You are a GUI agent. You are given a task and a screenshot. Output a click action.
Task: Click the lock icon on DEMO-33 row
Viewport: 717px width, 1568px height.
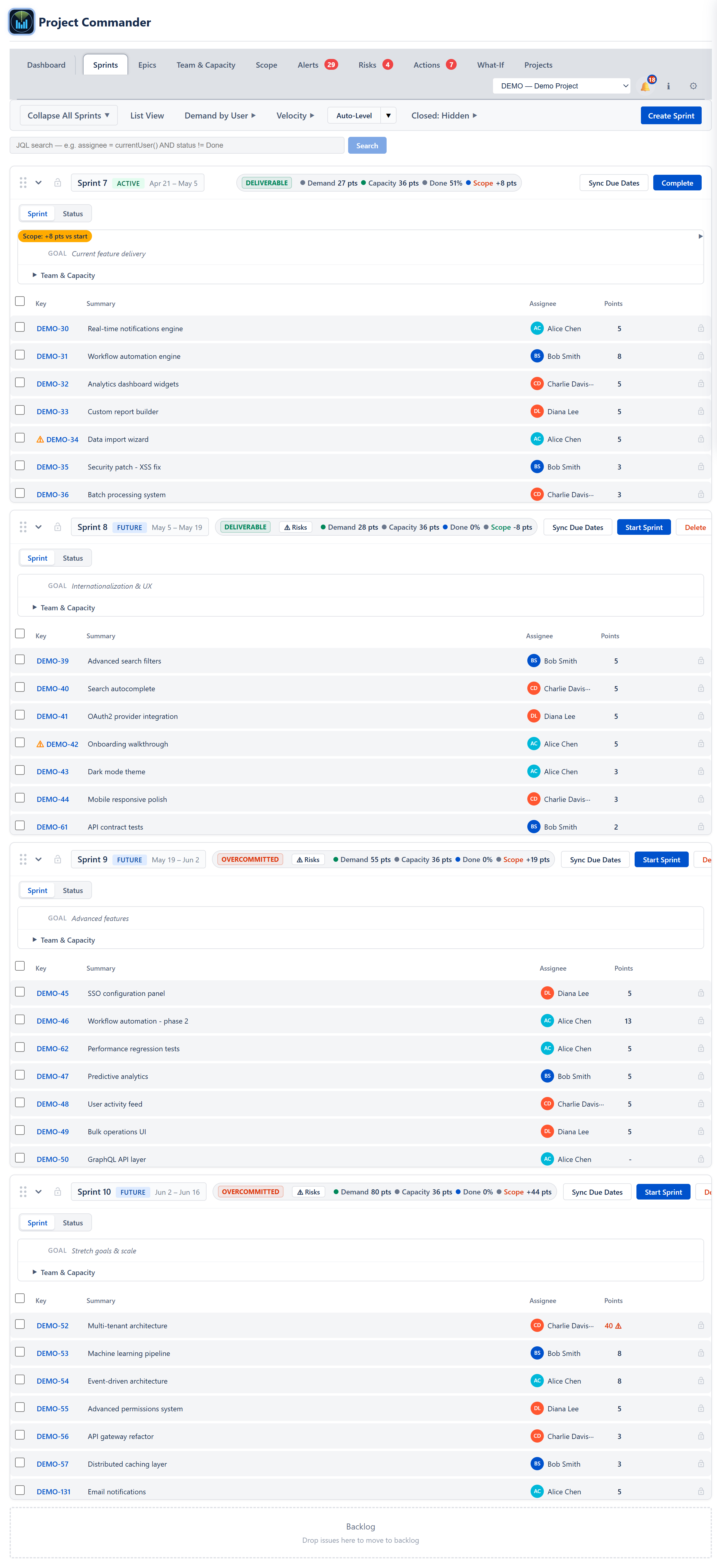click(x=700, y=411)
